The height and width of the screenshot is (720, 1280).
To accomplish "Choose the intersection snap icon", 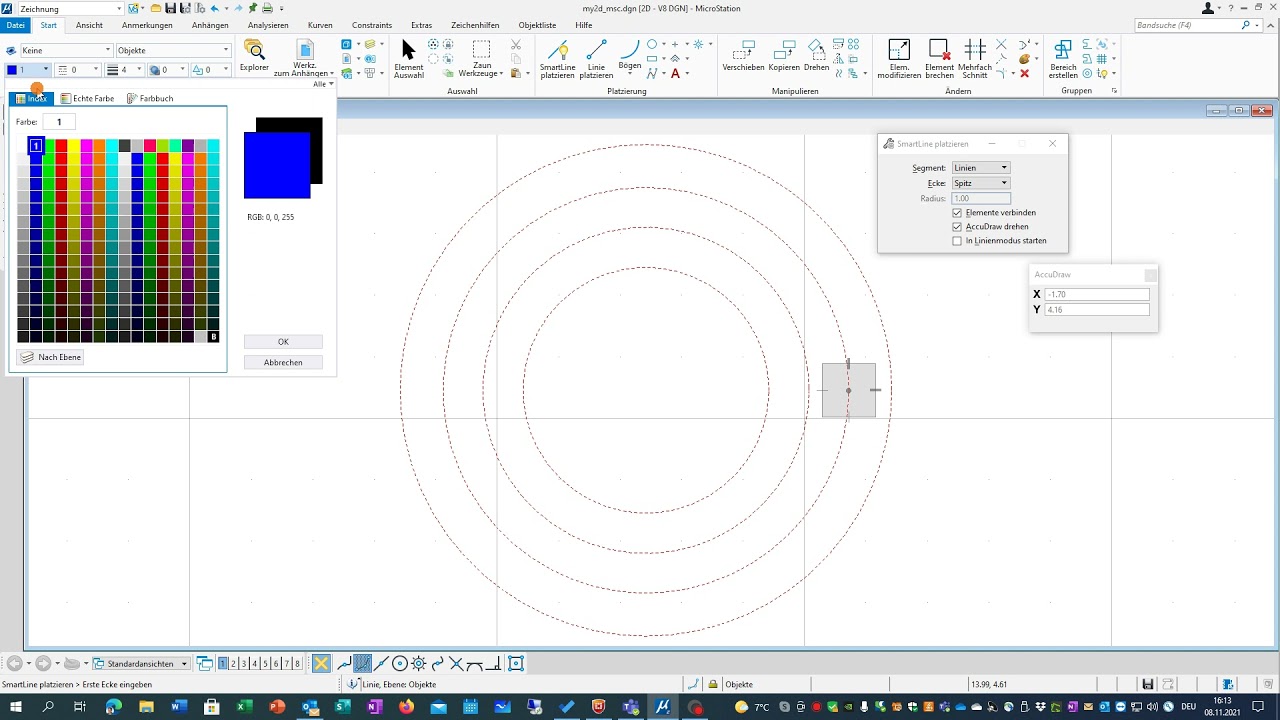I will click(x=456, y=663).
